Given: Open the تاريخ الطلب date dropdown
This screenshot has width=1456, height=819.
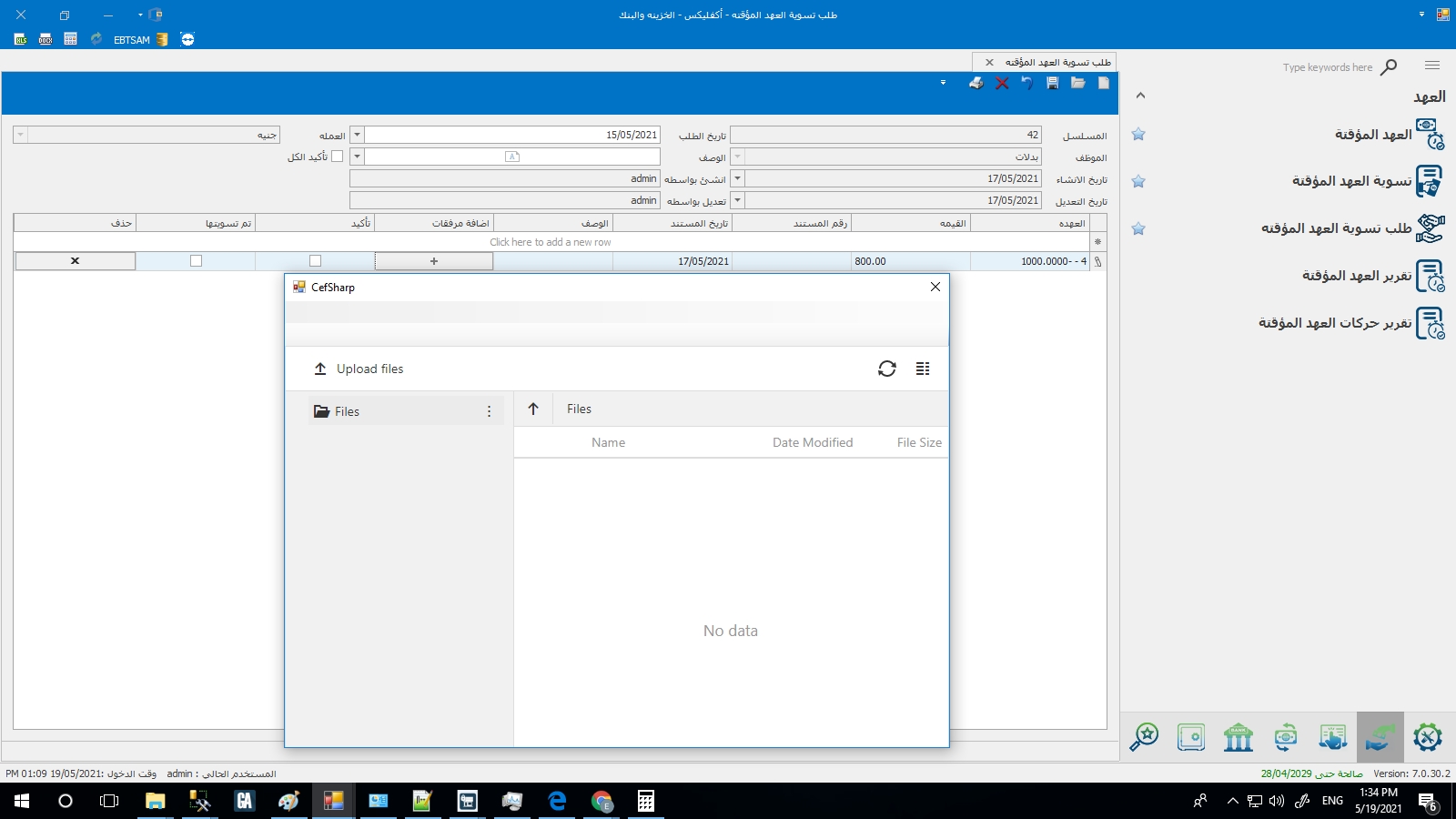Looking at the screenshot, I should click(357, 135).
